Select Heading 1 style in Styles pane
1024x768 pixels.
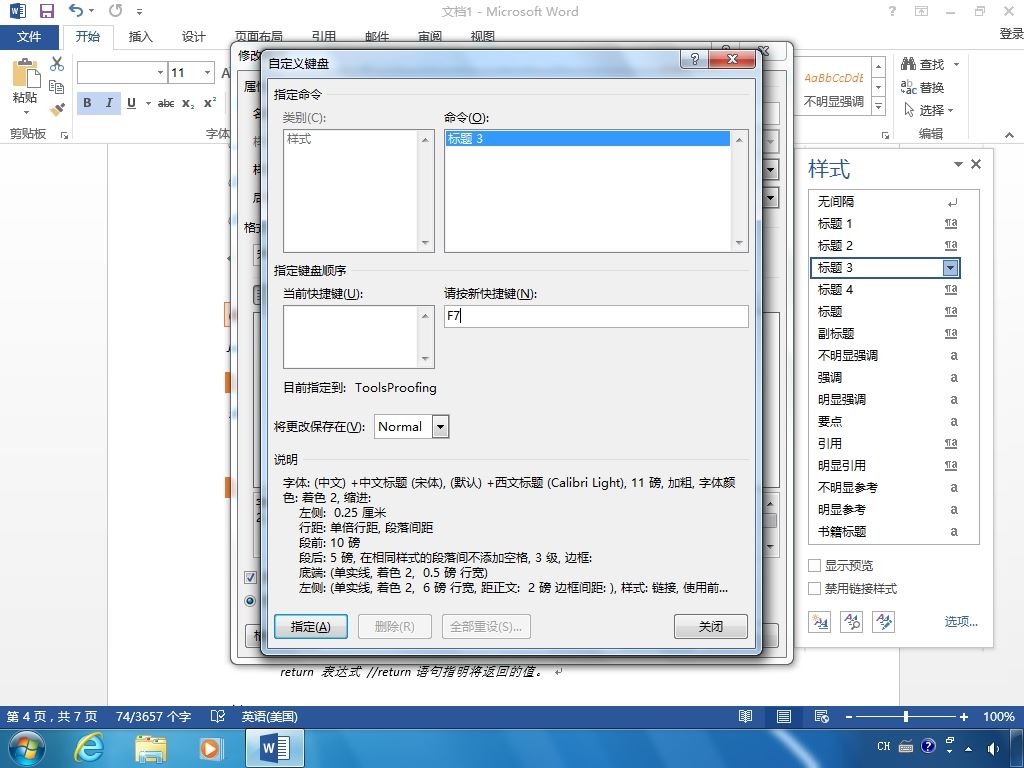[885, 224]
